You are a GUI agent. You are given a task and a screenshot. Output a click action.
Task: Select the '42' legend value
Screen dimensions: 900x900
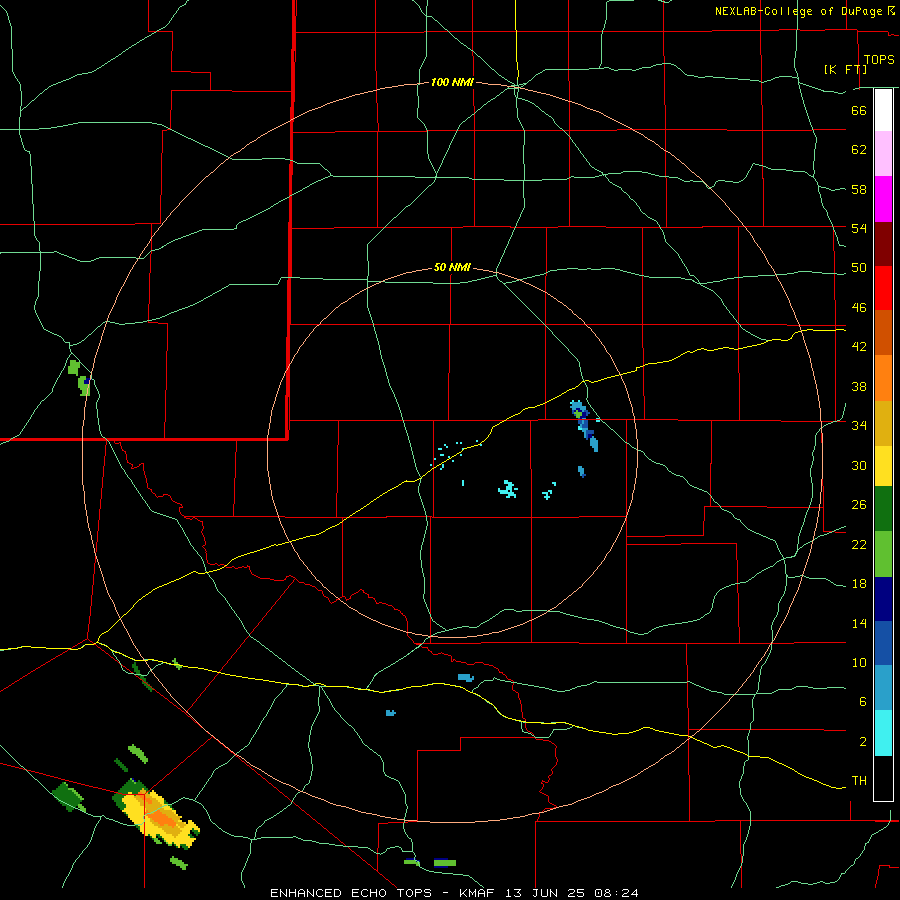pos(859,347)
